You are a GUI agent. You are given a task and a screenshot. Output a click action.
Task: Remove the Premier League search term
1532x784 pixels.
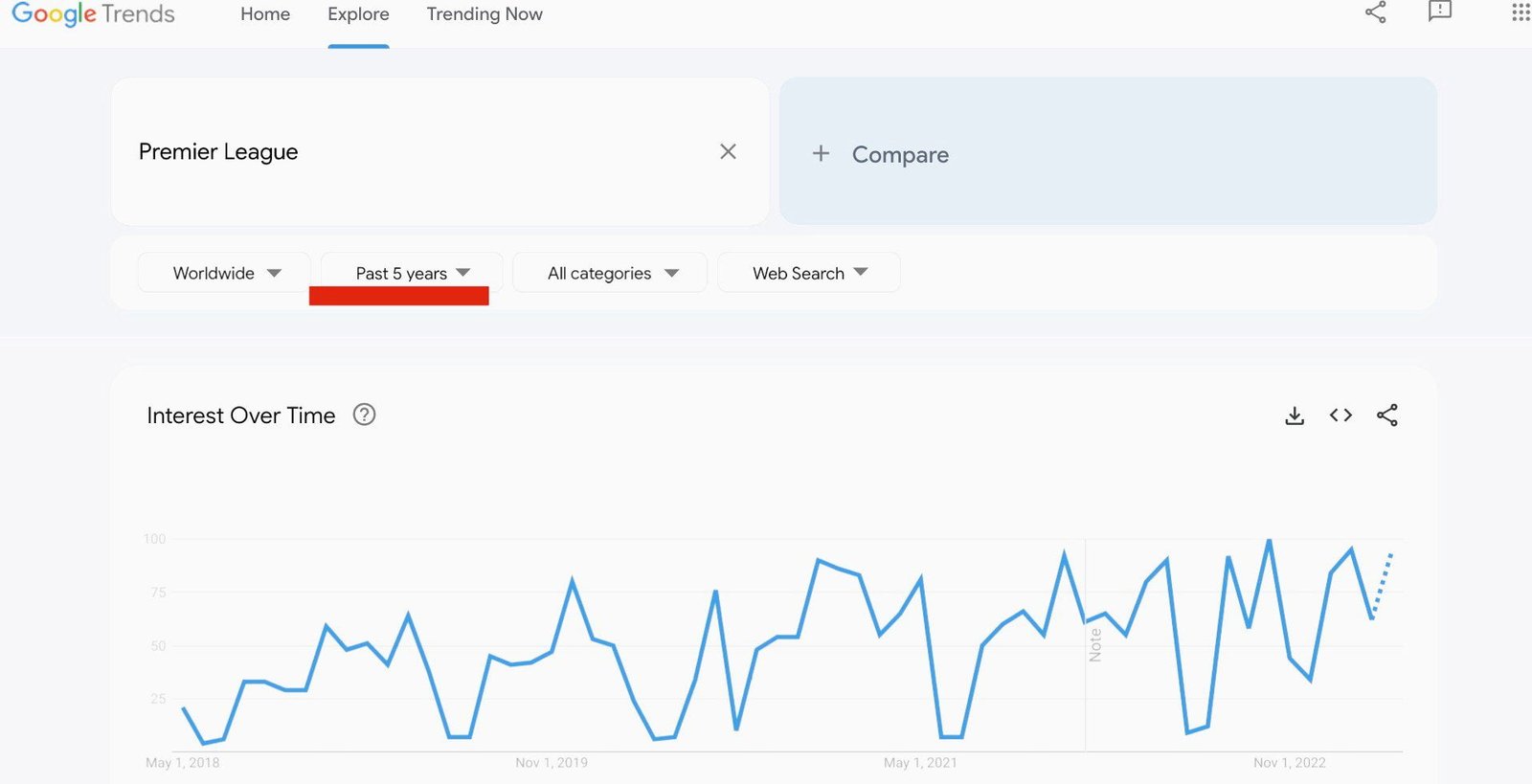point(728,151)
